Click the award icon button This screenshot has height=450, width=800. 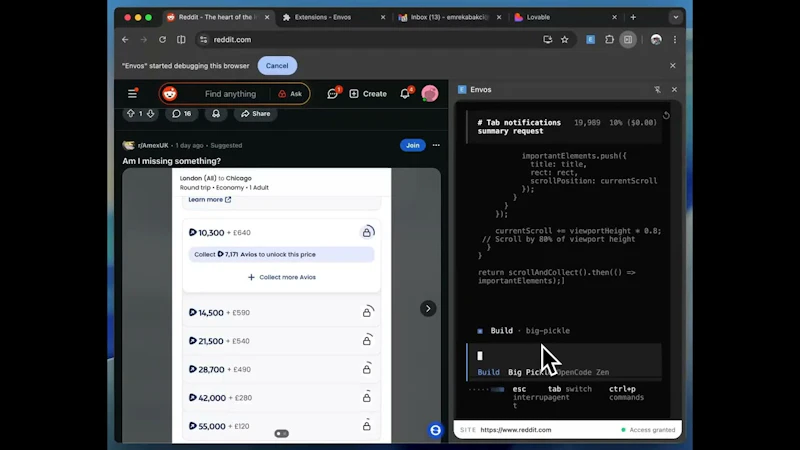pyautogui.click(x=216, y=113)
